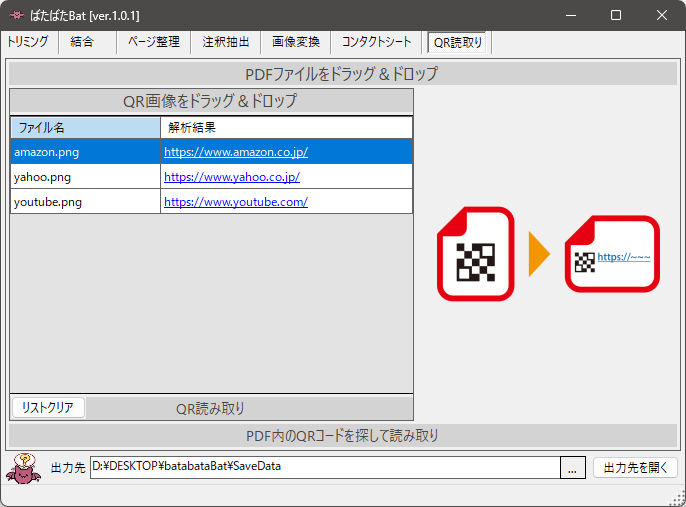This screenshot has width=686, height=507.
Task: Click the 出力先を開く button
Action: pyautogui.click(x=635, y=468)
